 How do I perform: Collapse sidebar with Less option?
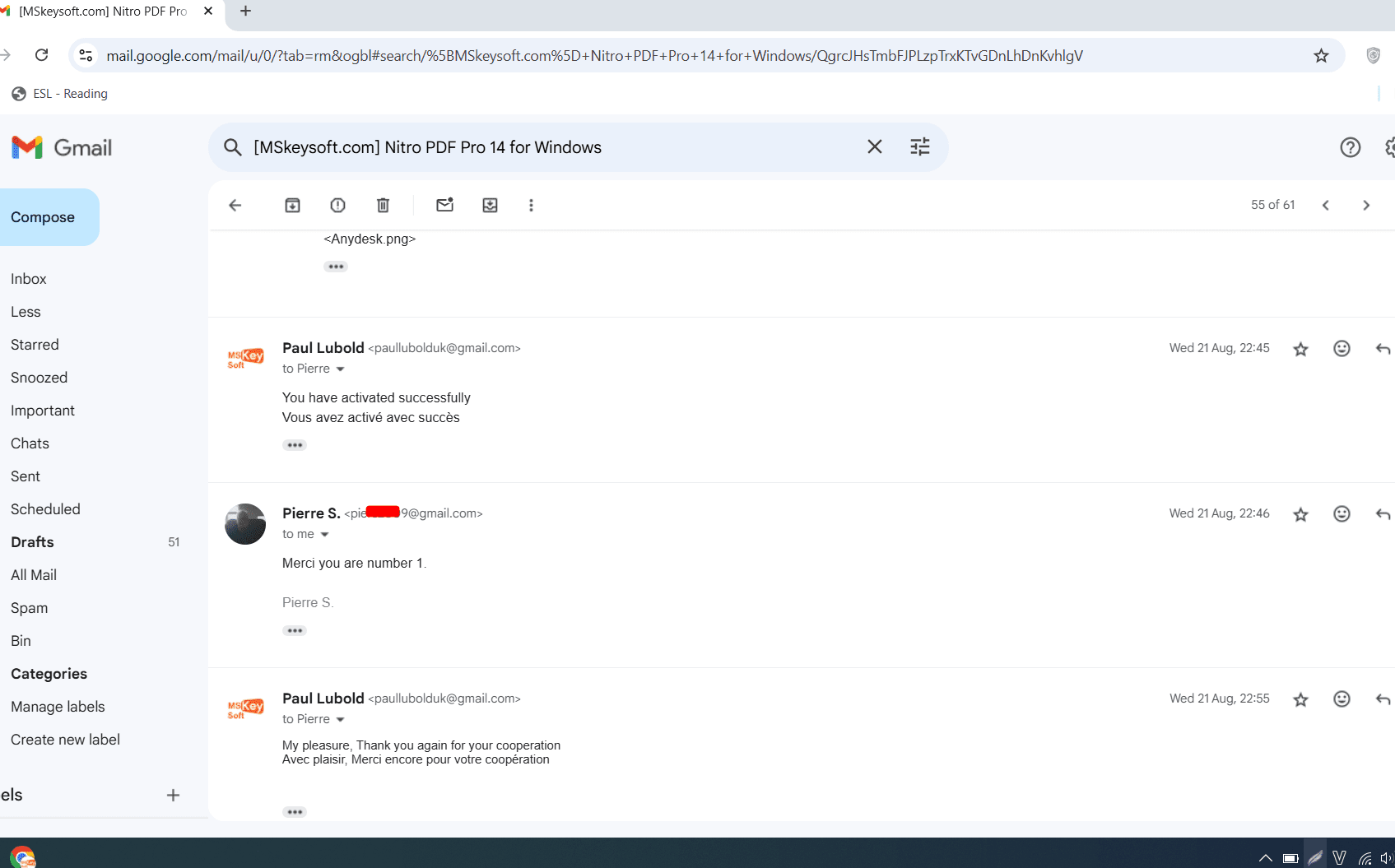pos(26,312)
